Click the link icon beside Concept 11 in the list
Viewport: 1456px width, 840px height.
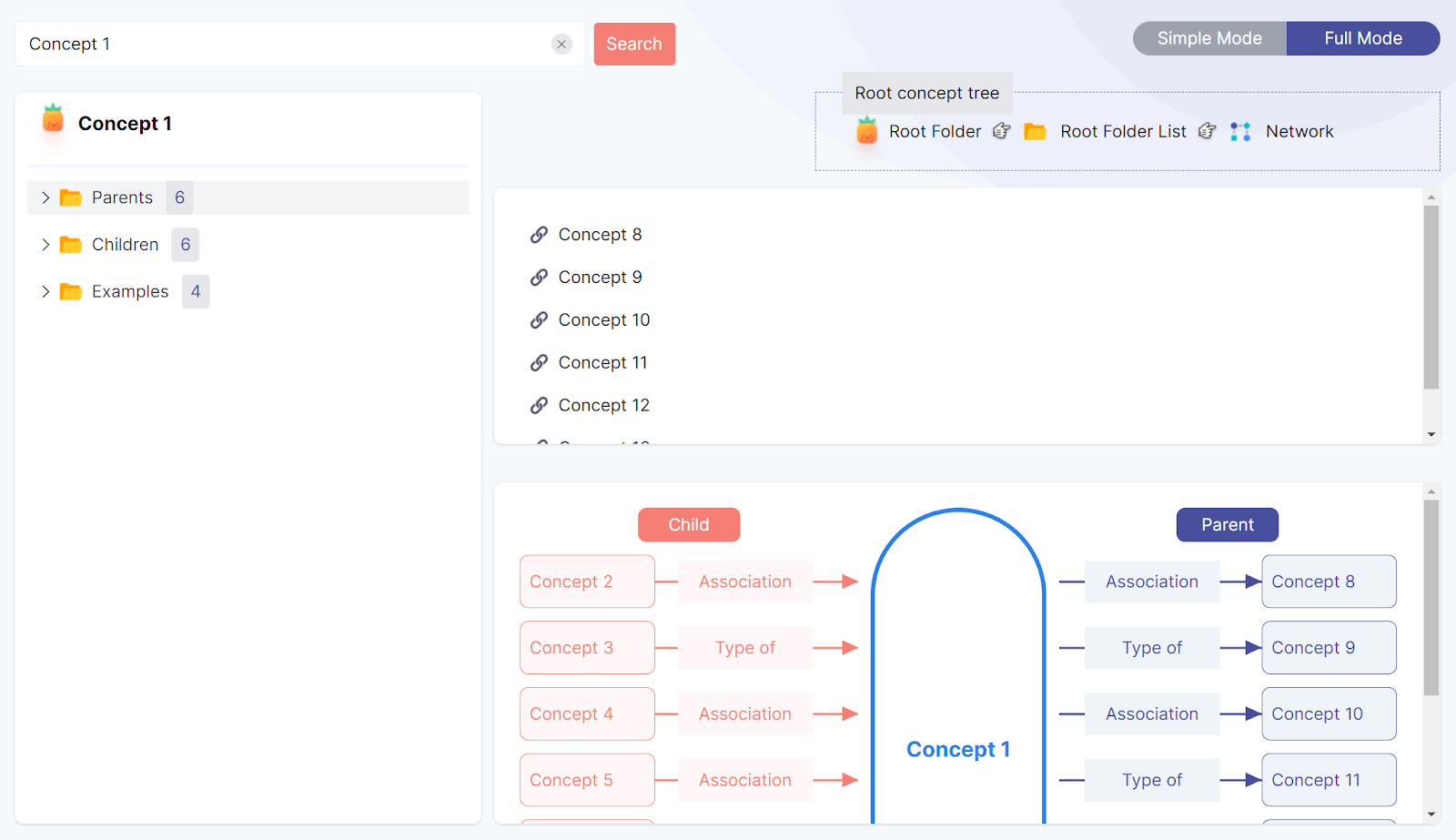click(539, 363)
